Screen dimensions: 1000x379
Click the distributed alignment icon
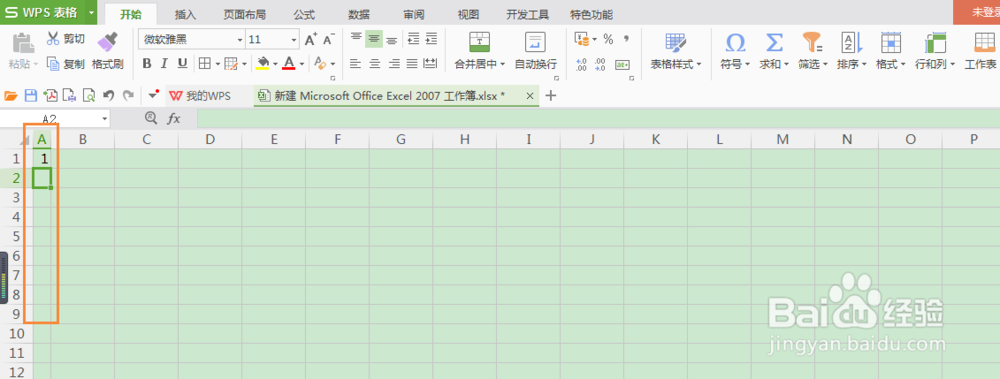[430, 63]
